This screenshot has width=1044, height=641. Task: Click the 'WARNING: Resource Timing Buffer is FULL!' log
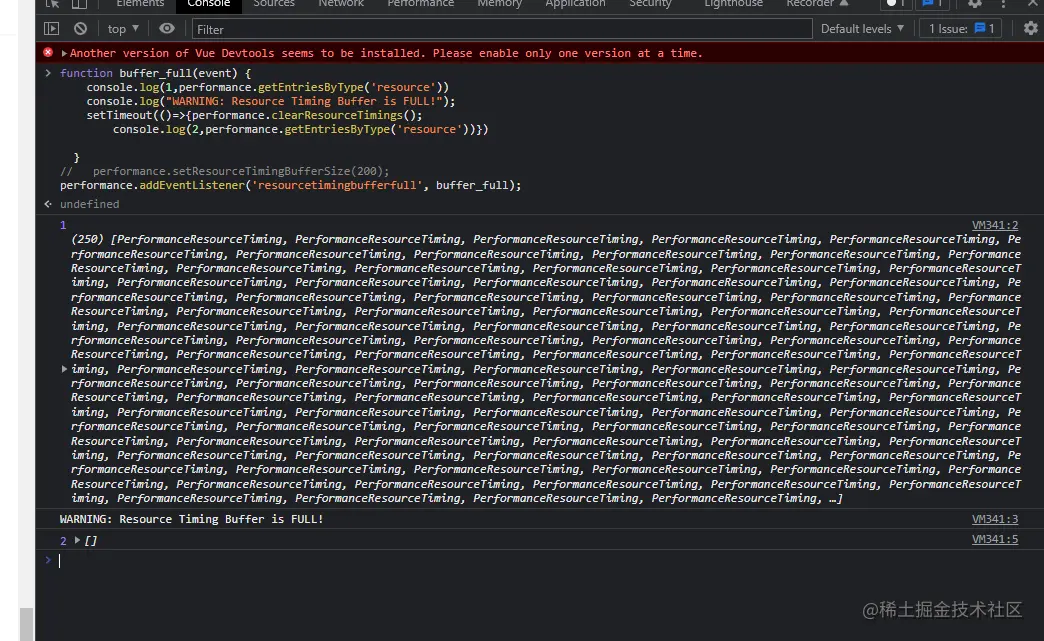[192, 519]
